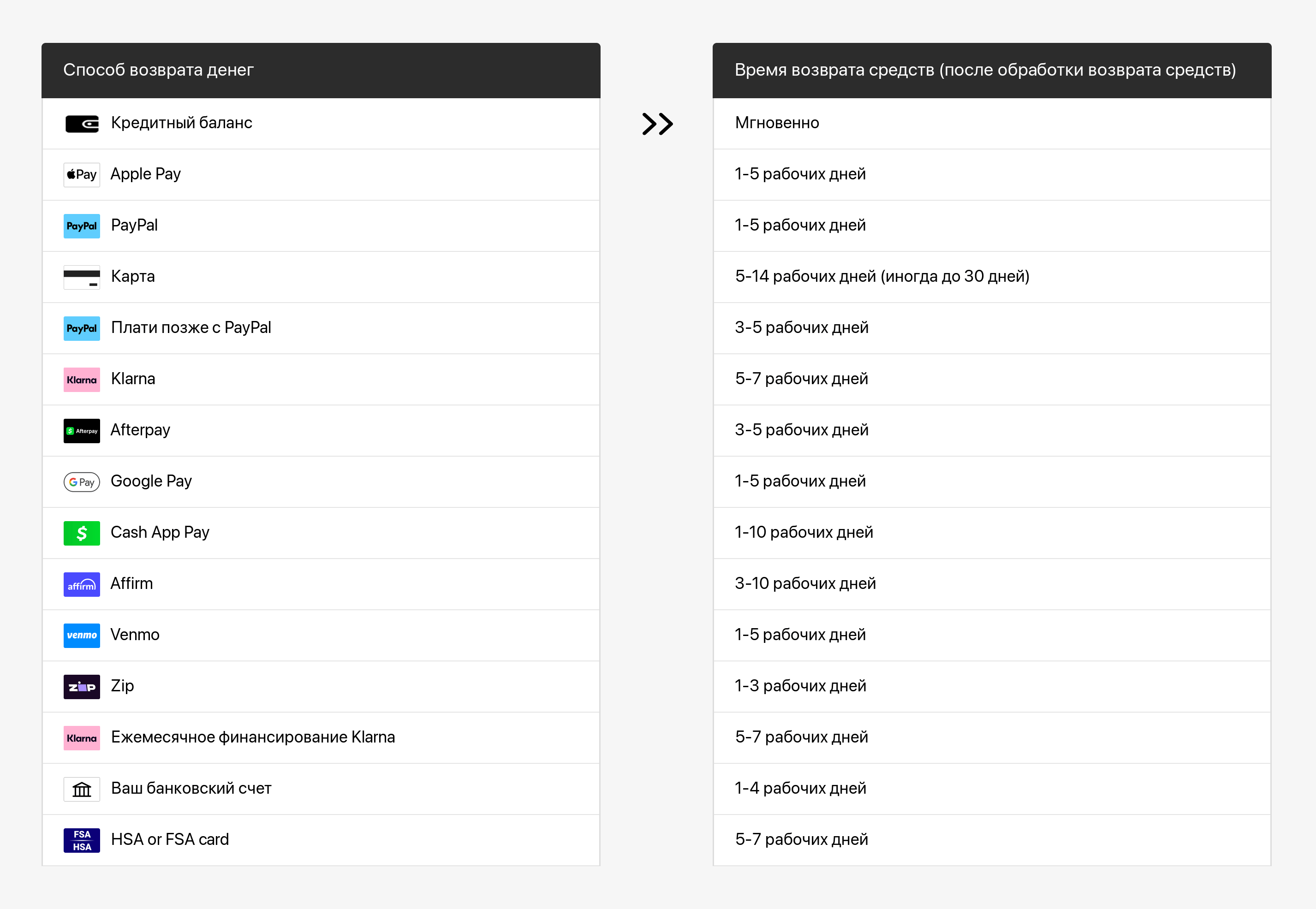Image resolution: width=1316 pixels, height=909 pixels.
Task: Click the black Afterpay logo icon
Action: point(82,431)
